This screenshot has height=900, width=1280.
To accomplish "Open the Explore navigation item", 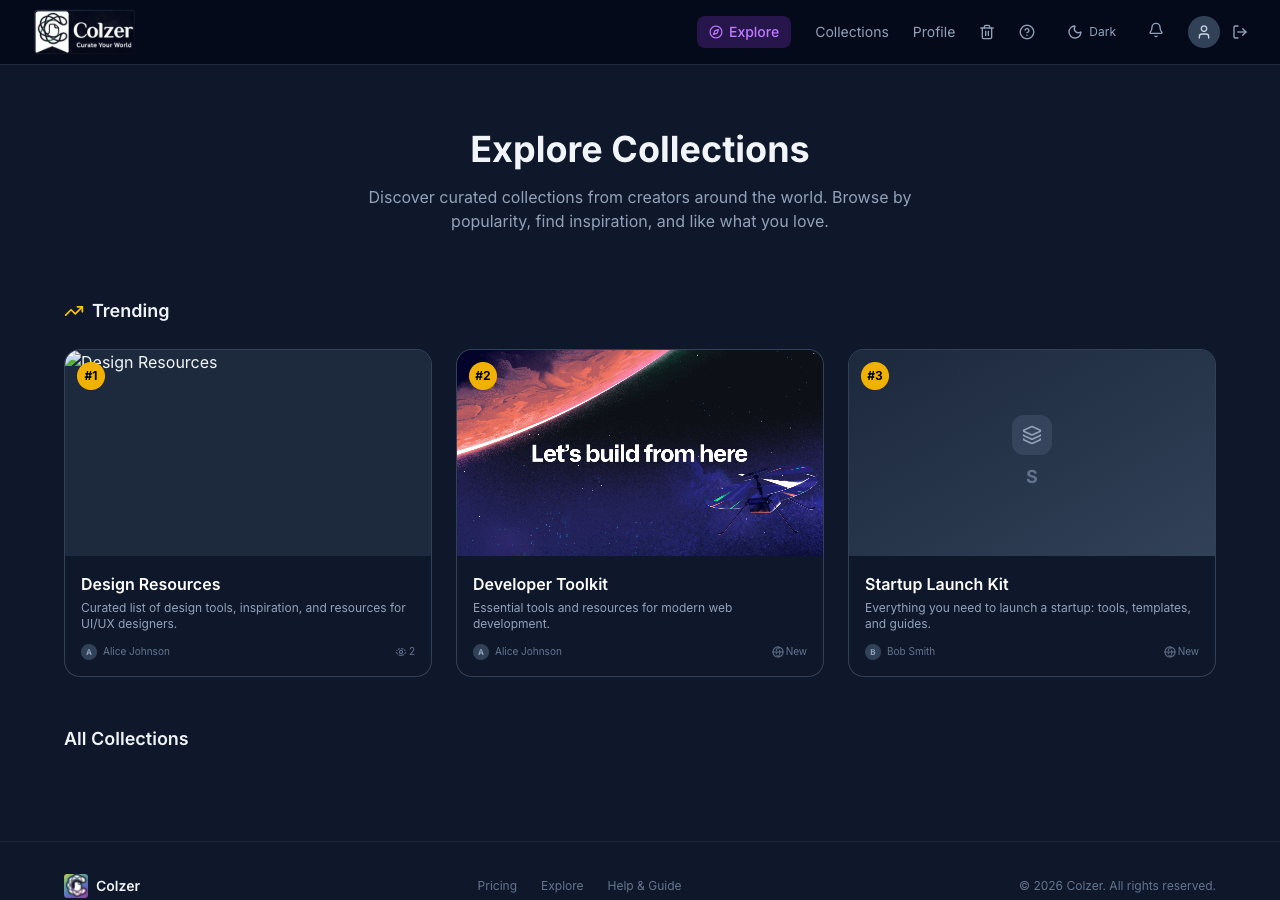I will [x=744, y=31].
